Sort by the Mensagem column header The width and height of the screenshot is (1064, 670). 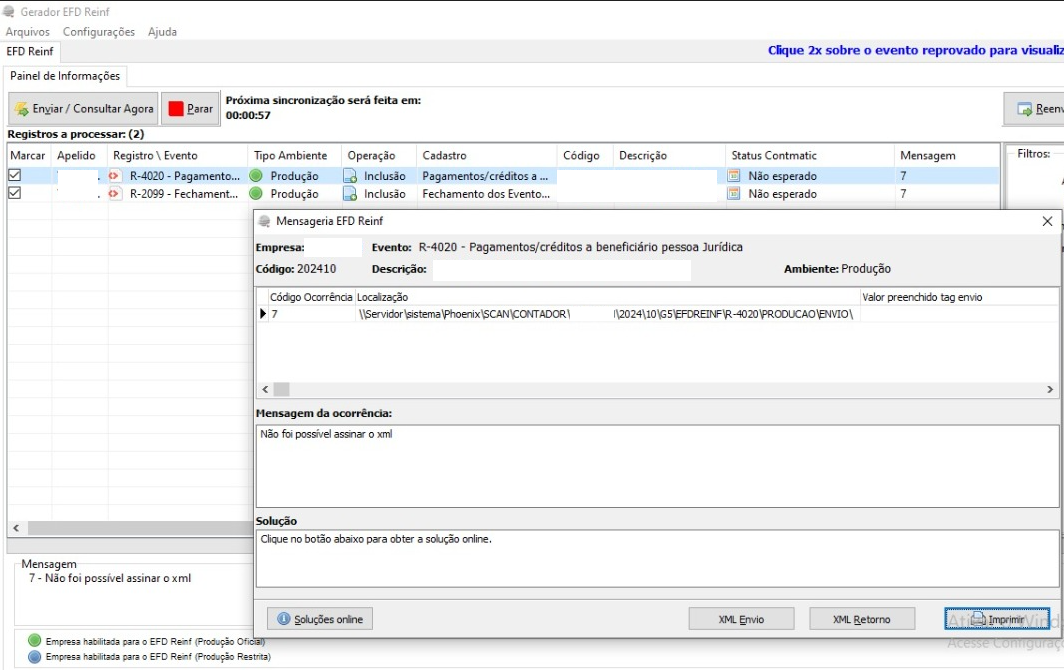pos(947,155)
